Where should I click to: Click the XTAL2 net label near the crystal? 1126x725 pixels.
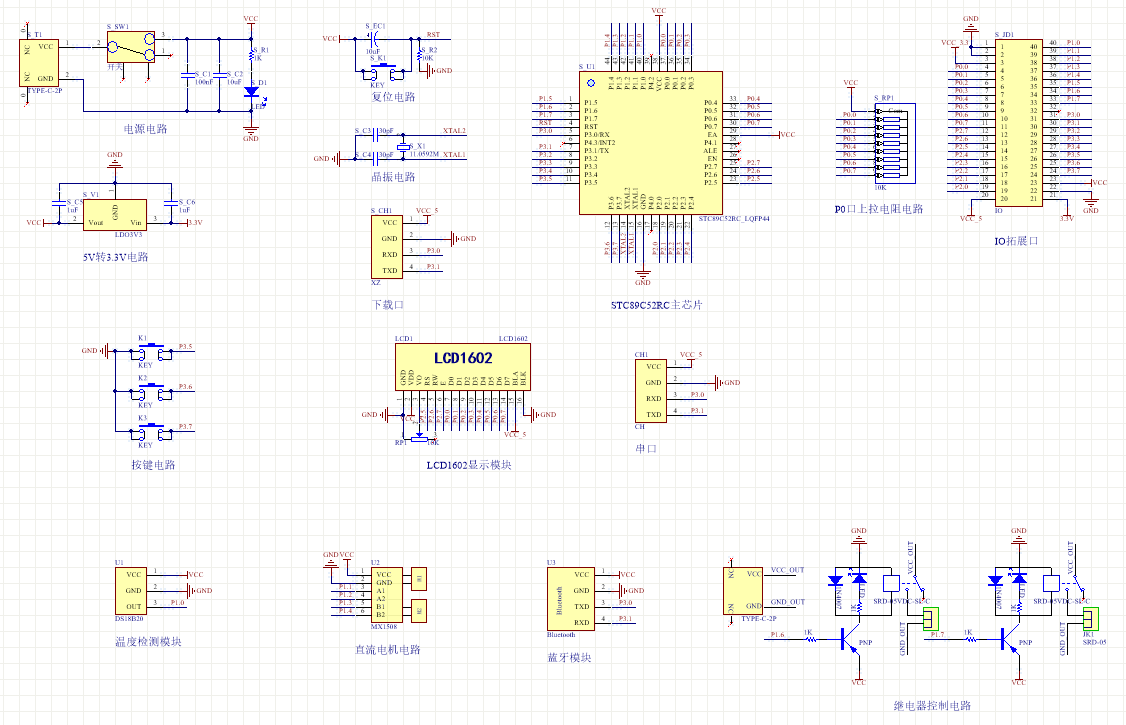coord(454,131)
